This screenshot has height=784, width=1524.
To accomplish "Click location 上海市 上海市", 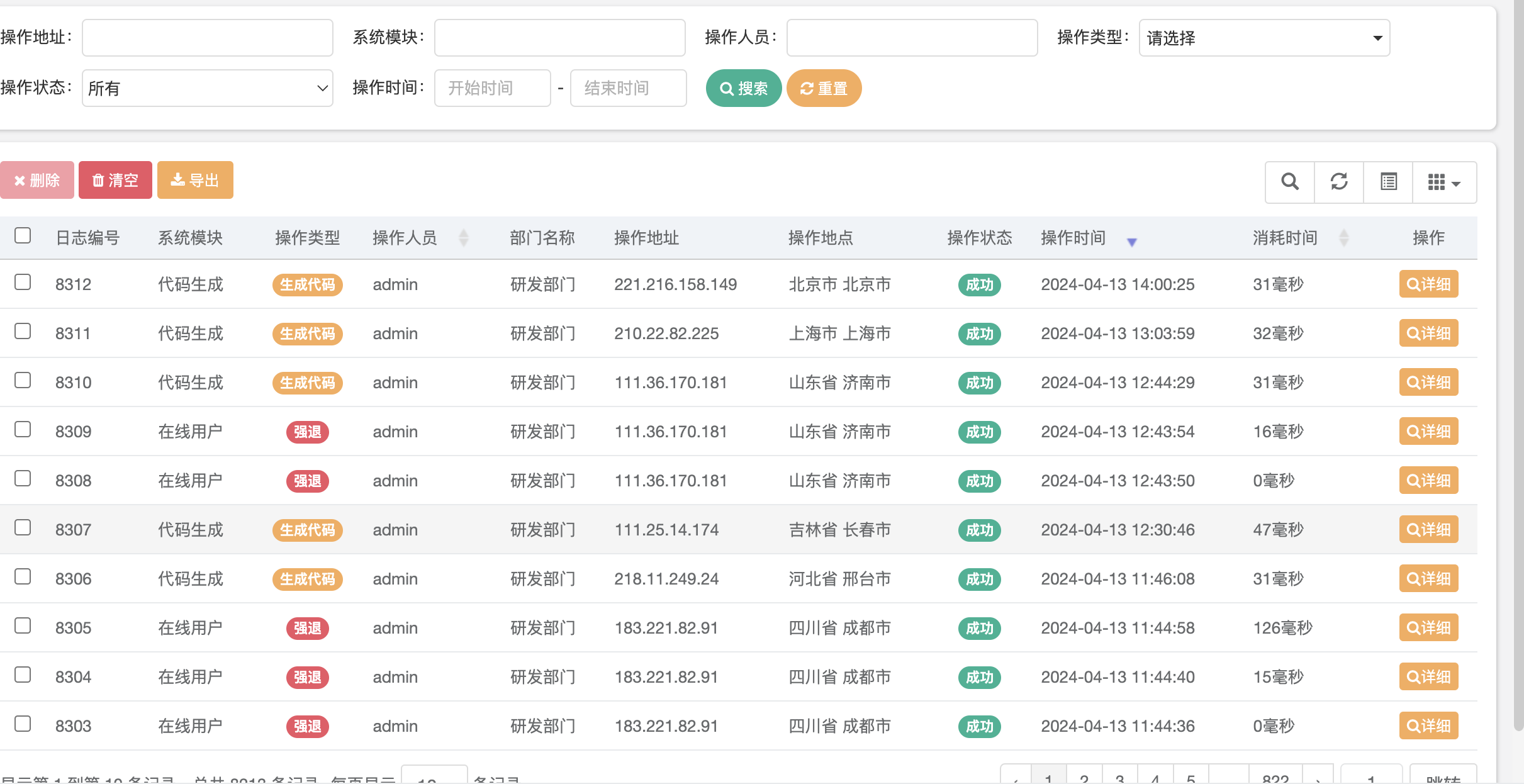I will click(x=839, y=333).
